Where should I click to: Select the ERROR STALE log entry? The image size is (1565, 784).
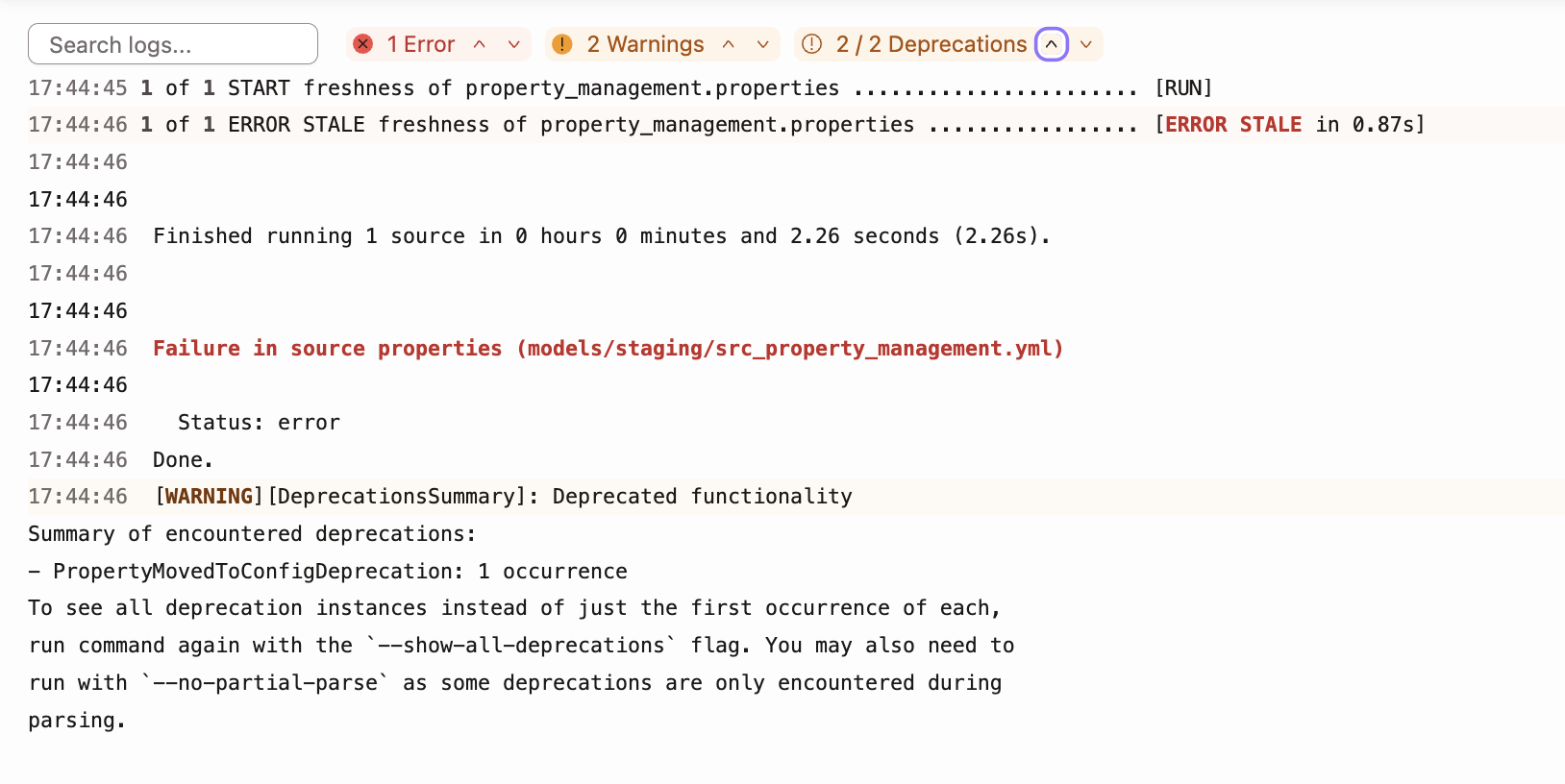[x=673, y=124]
